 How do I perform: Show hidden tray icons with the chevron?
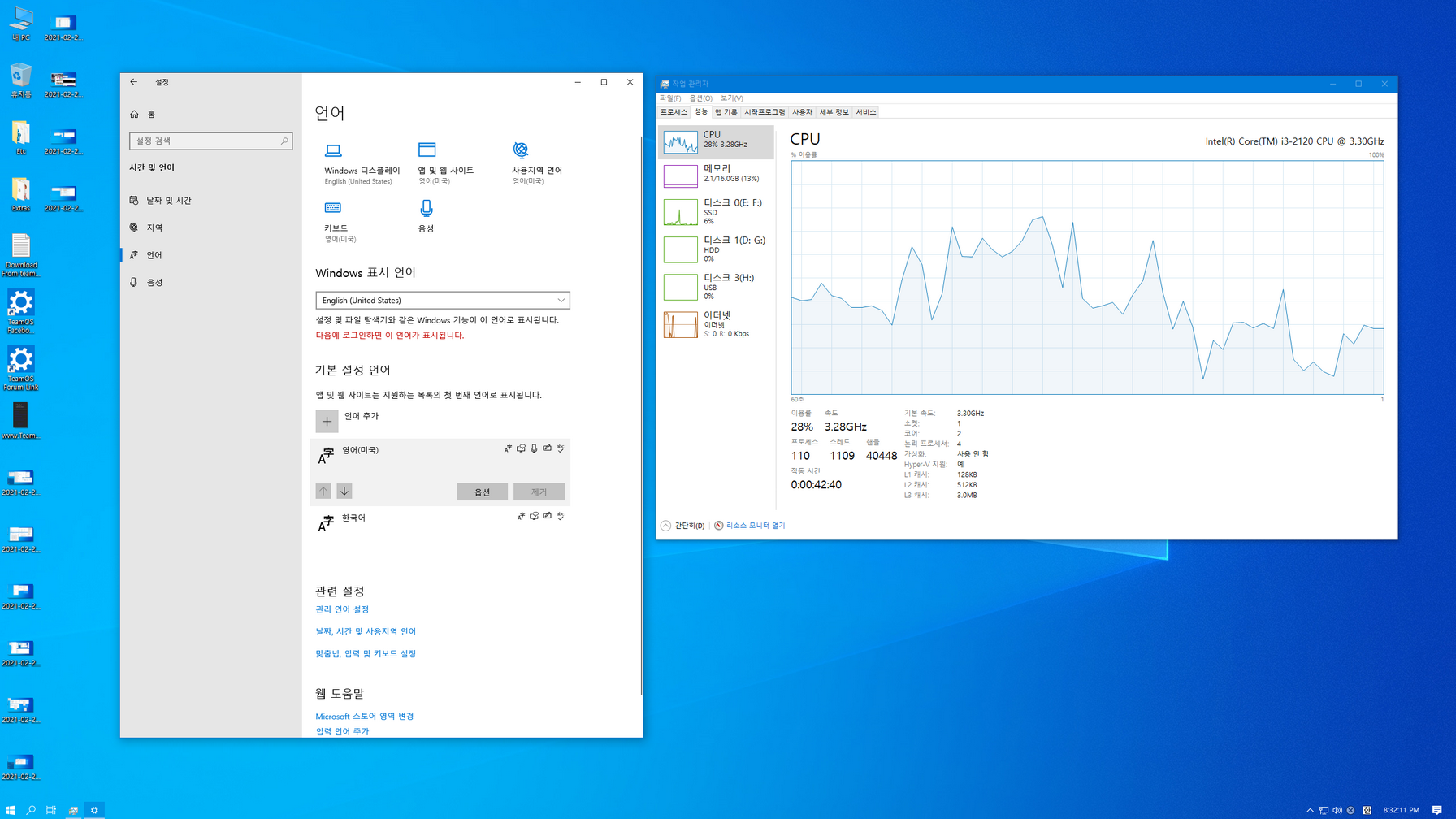1310,810
